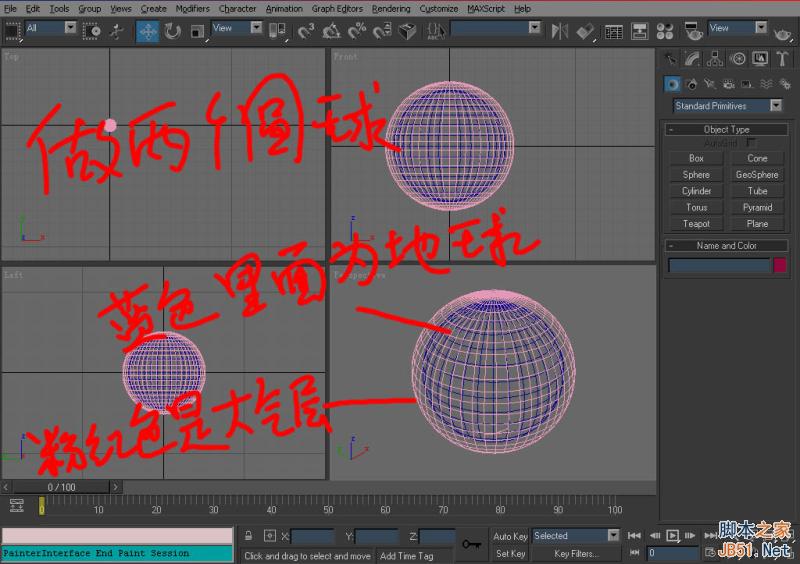Open the Rendering menu
This screenshot has height=564, width=800.
pos(391,9)
